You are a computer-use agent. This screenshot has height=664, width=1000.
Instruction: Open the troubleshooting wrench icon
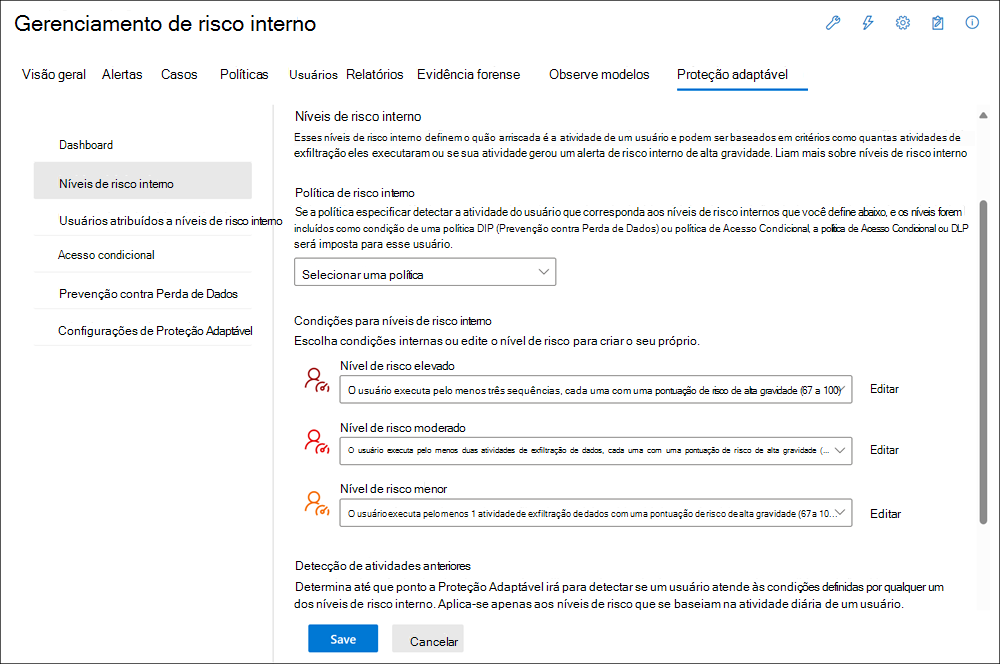(833, 23)
